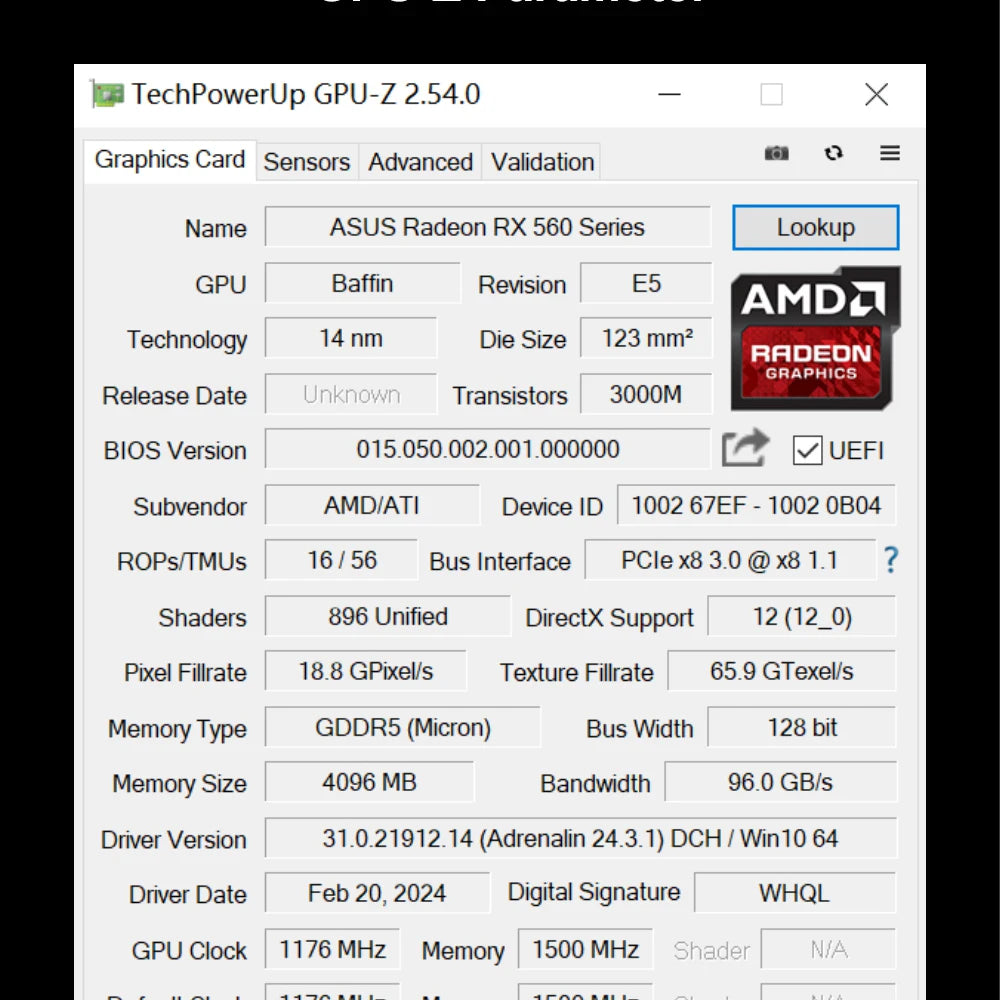
Task: Switch to the Sensors tab
Action: pyautogui.click(x=306, y=162)
